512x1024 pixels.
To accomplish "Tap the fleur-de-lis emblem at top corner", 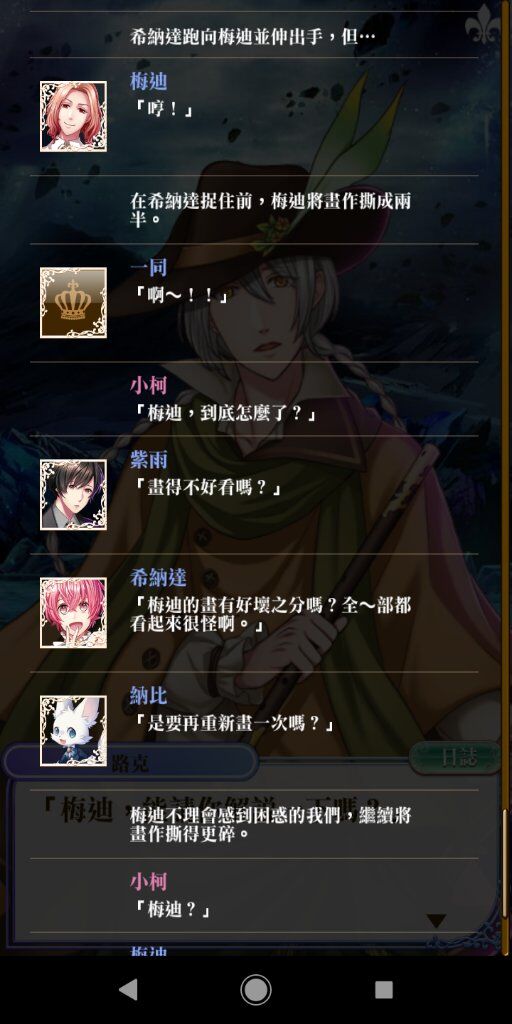I will click(482, 24).
